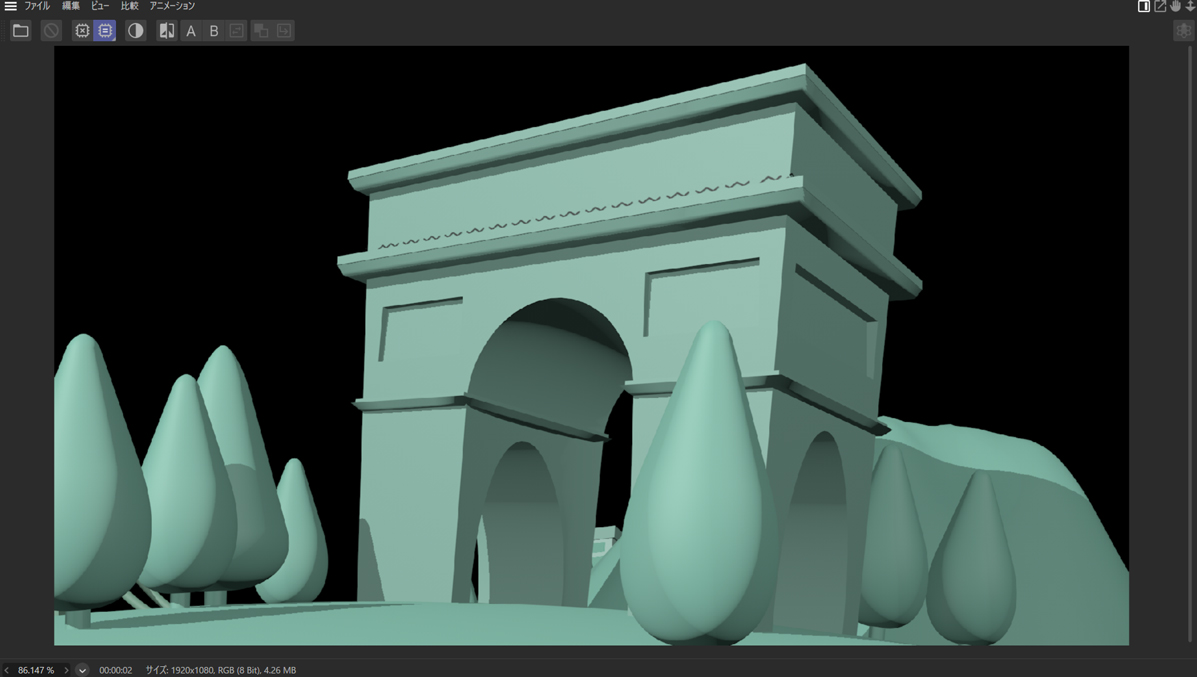This screenshot has width=1197, height=677.
Task: Open the アニメーション menu
Action: 172,6
